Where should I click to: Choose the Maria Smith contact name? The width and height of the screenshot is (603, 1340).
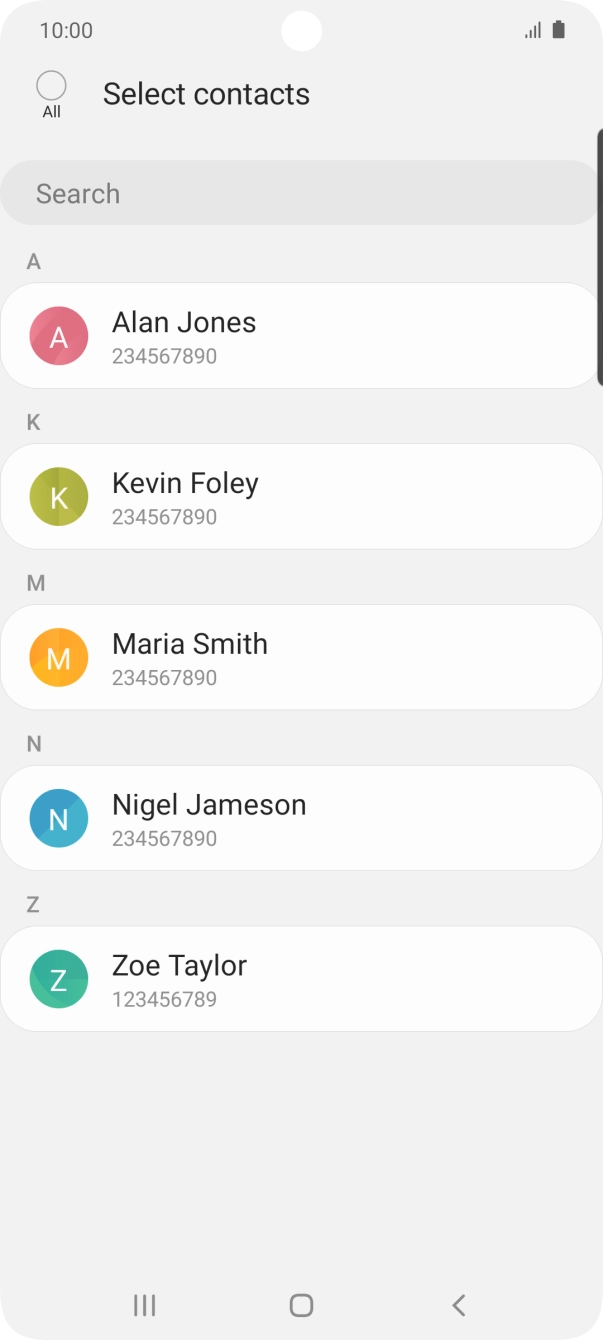coord(190,644)
